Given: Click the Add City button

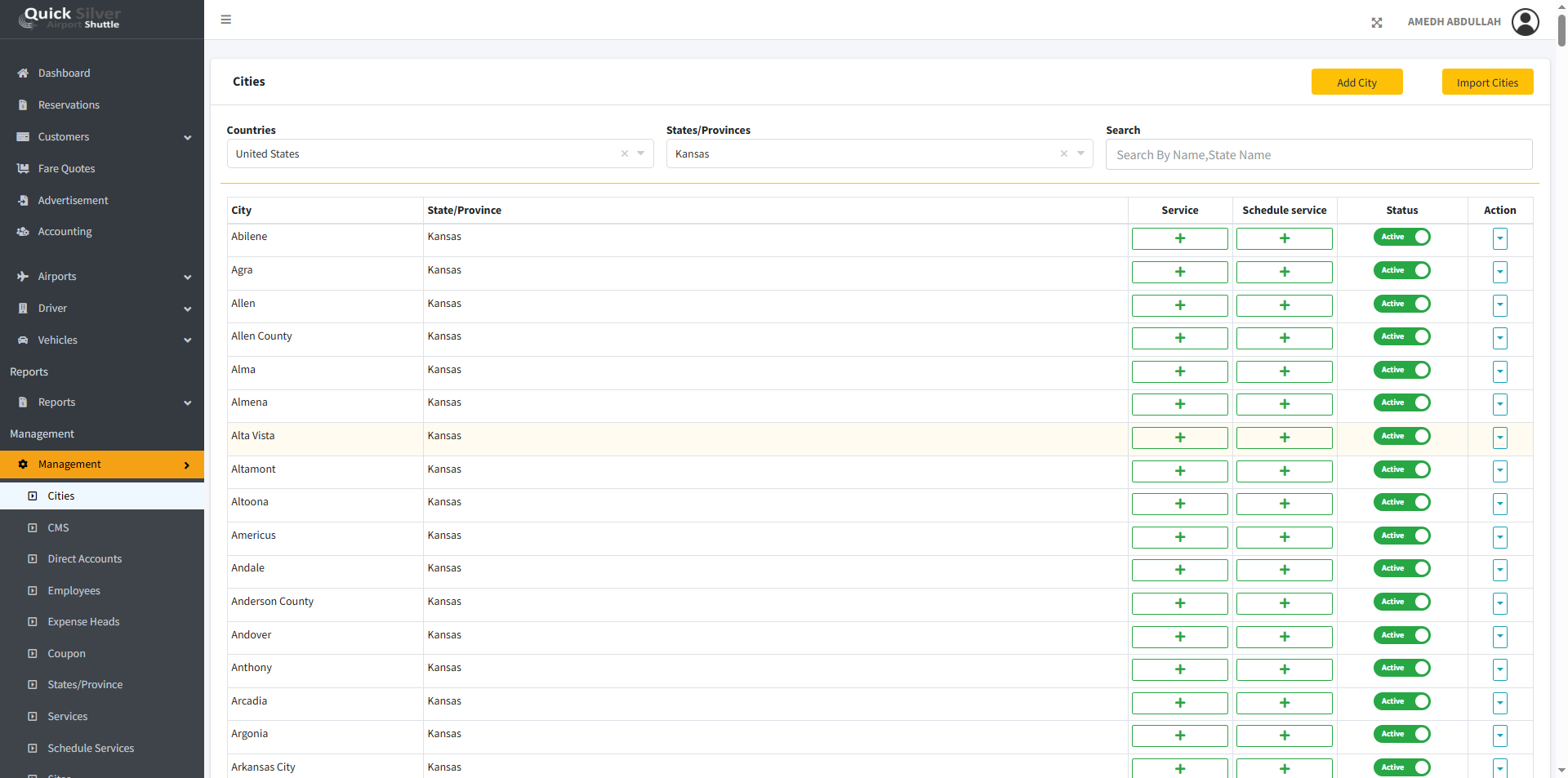Looking at the screenshot, I should [1356, 82].
